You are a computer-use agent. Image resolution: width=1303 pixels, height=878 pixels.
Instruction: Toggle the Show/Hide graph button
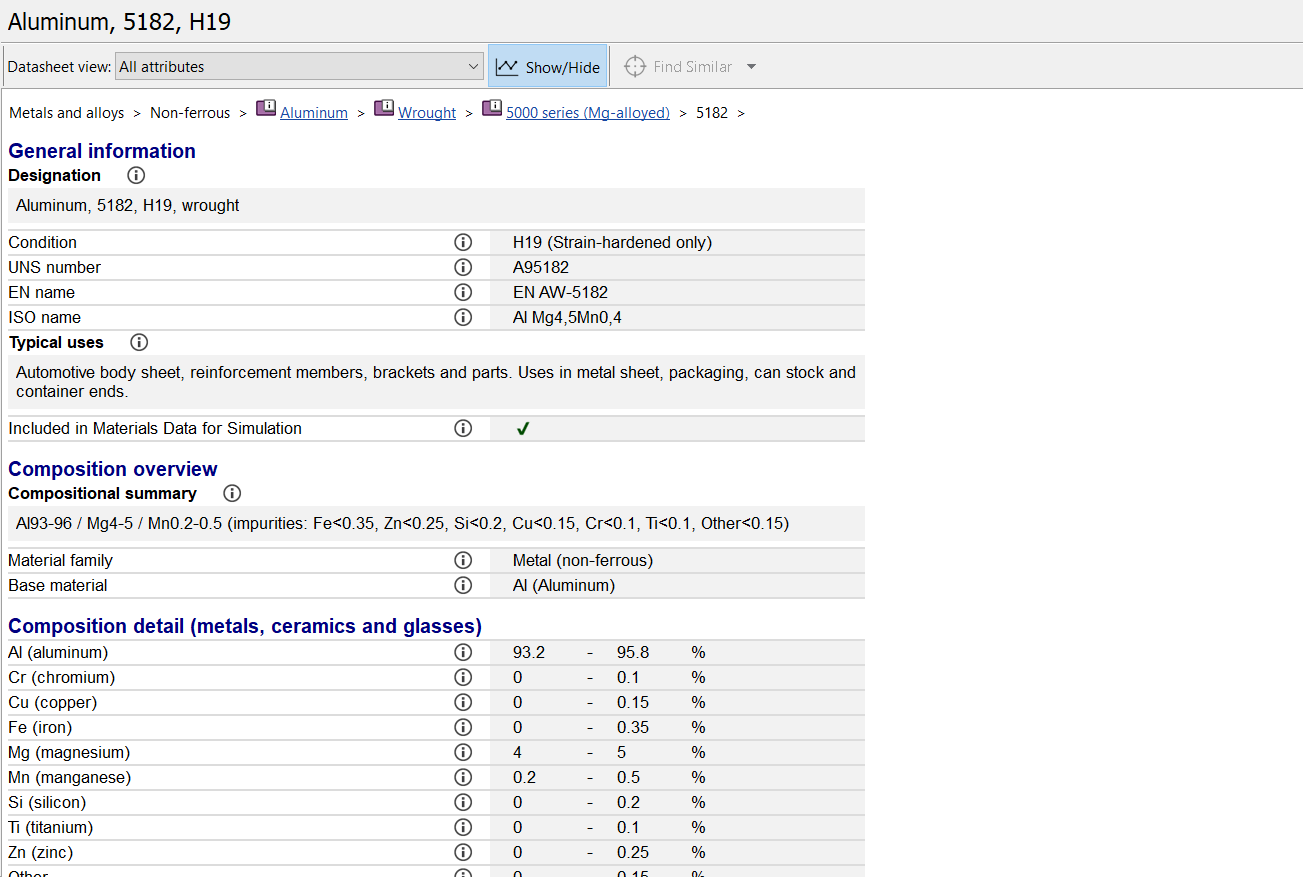click(x=548, y=67)
